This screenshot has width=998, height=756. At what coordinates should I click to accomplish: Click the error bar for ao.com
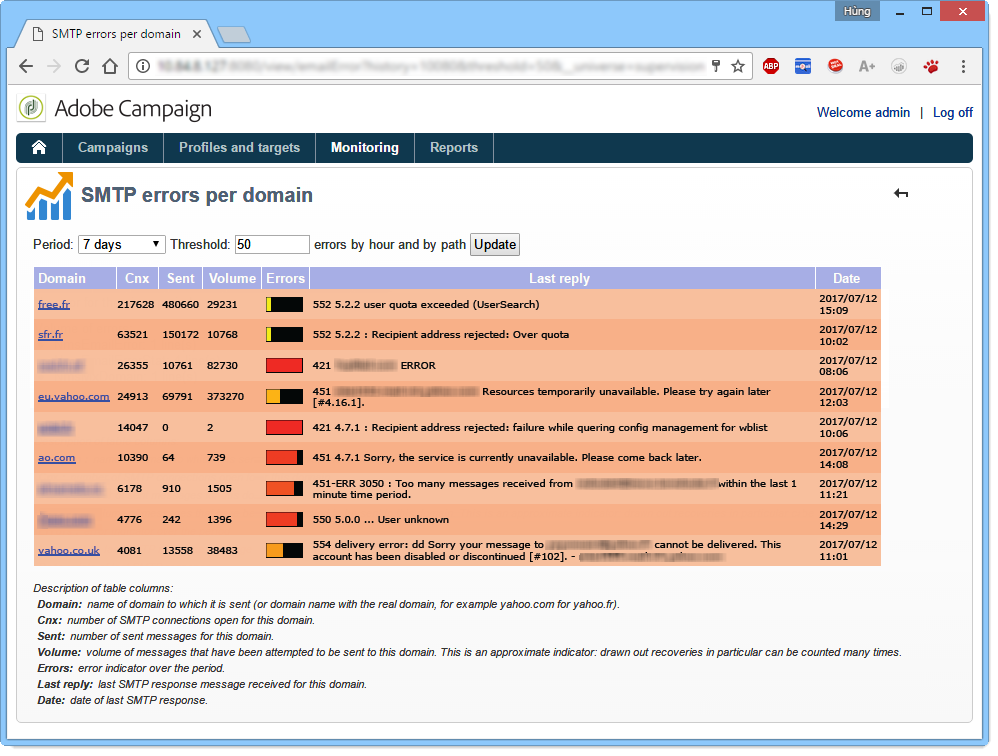[285, 458]
